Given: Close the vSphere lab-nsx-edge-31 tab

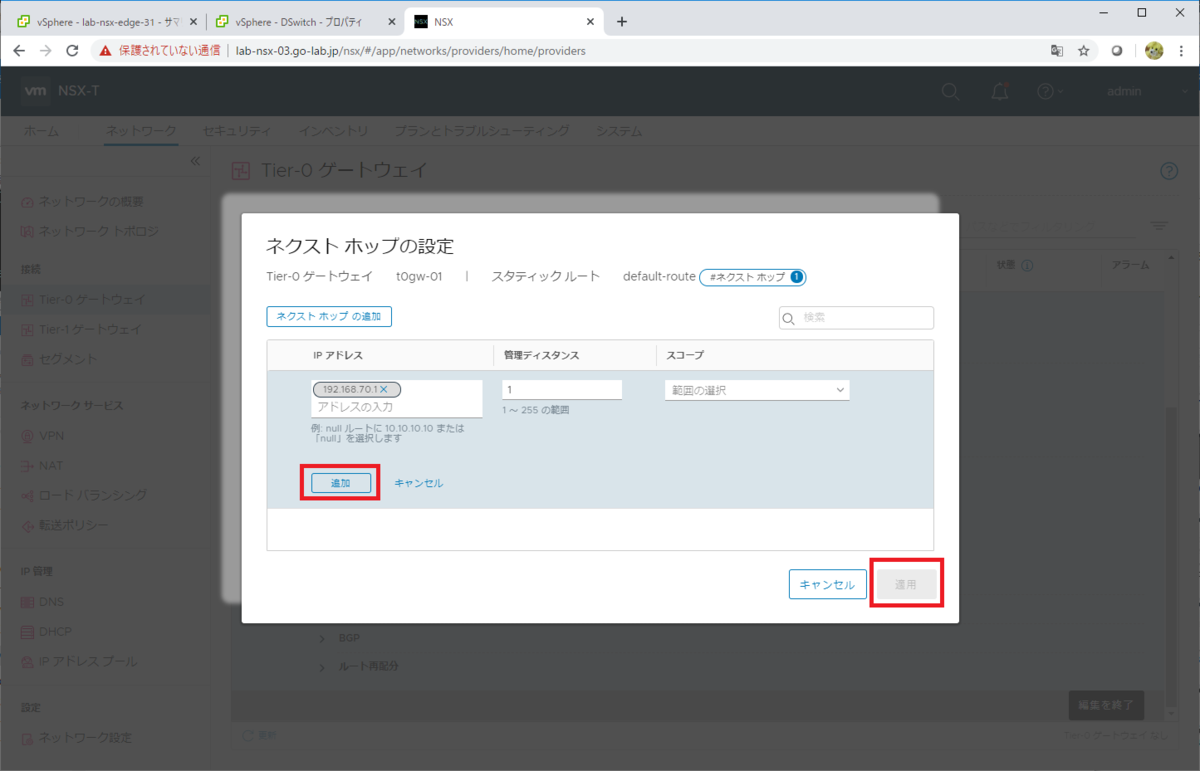Looking at the screenshot, I should click(x=193, y=21).
